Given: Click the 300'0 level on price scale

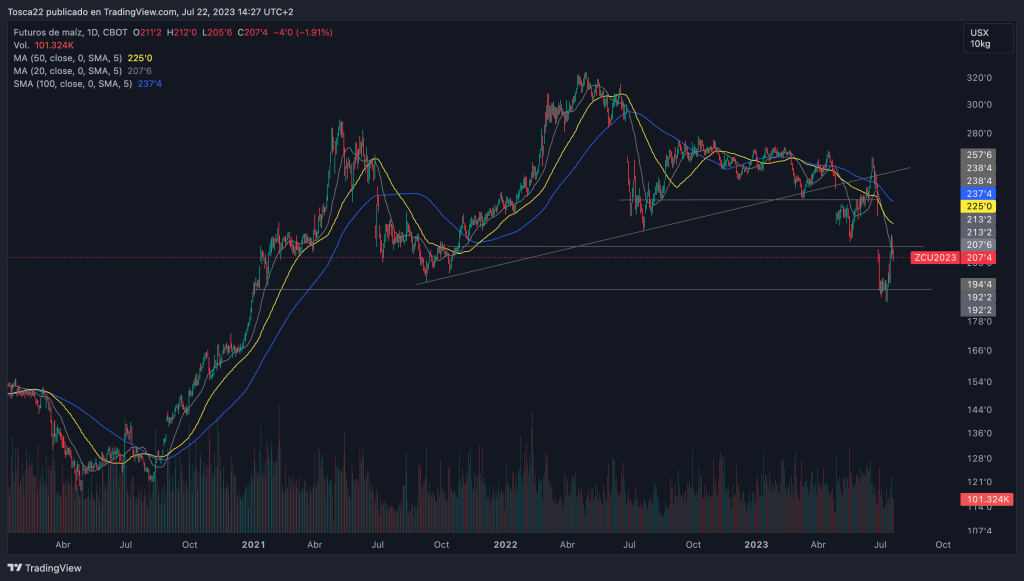Looking at the screenshot, I should point(979,105).
